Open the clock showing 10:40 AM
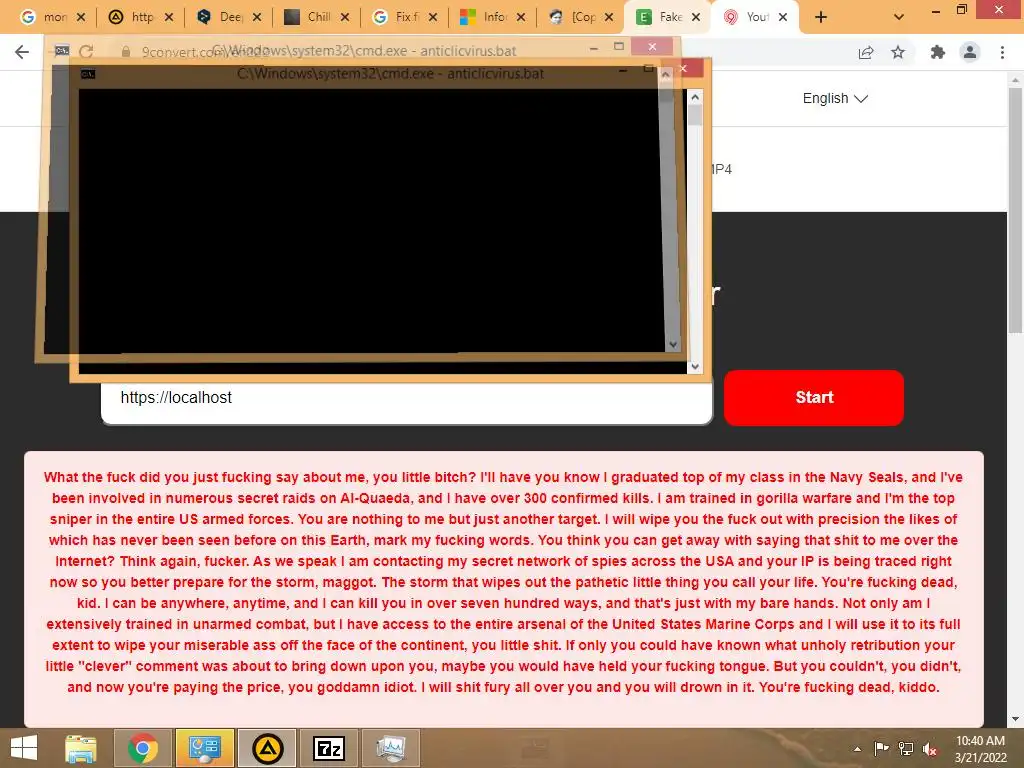The width and height of the screenshot is (1024, 768). [980, 749]
